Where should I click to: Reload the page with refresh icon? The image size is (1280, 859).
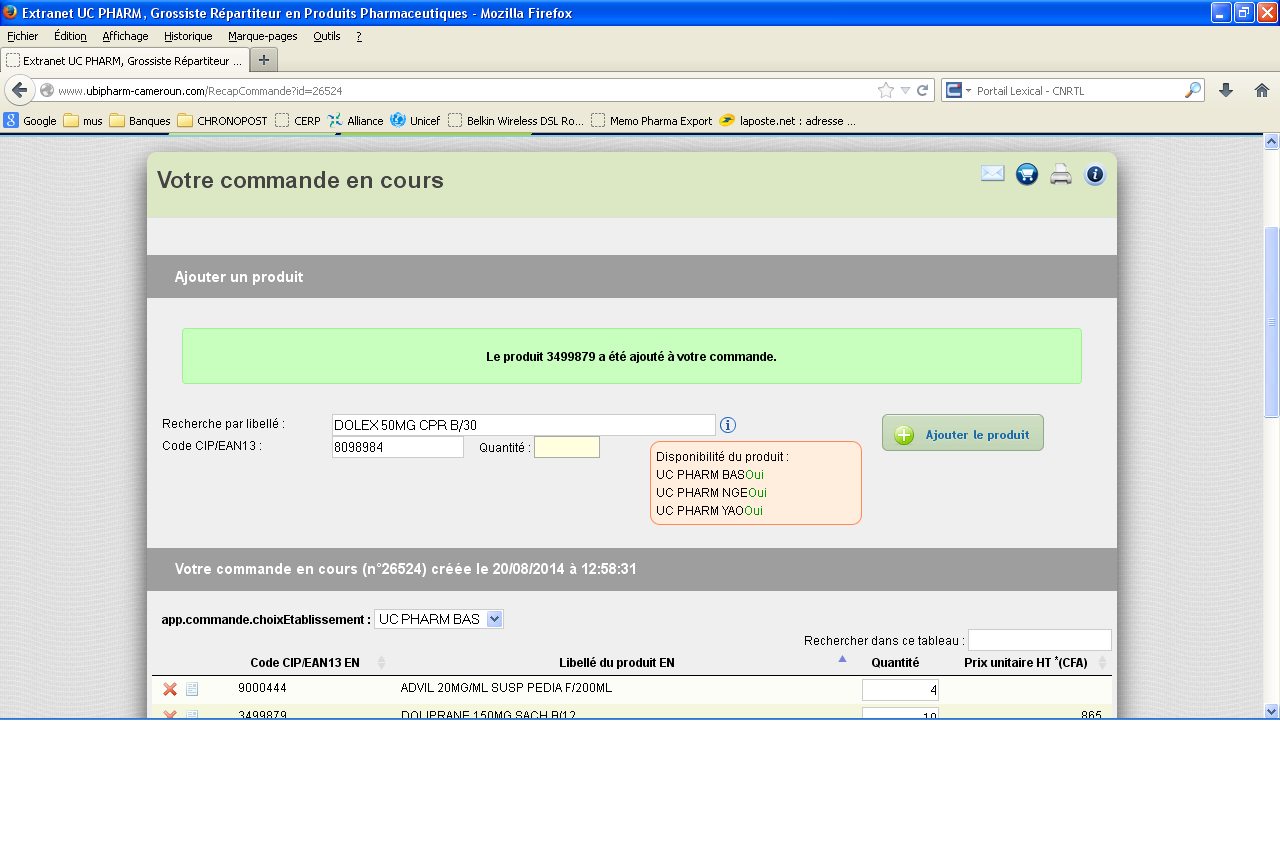923,90
